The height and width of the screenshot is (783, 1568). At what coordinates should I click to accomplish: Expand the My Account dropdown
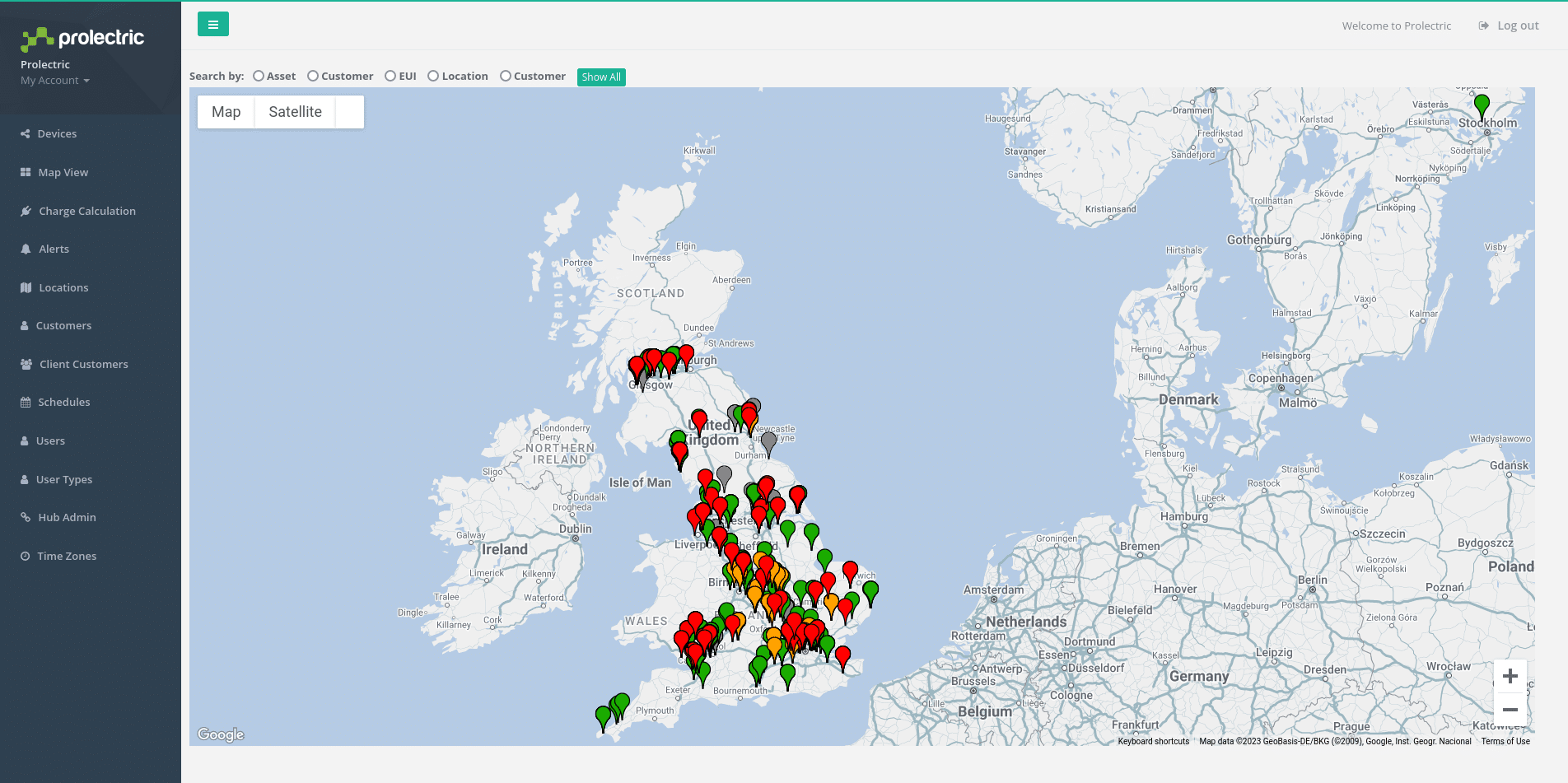pos(54,80)
